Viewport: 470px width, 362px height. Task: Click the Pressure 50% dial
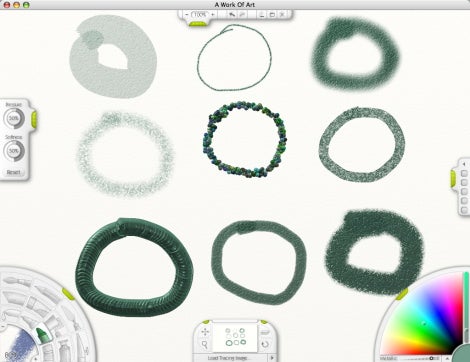click(14, 118)
